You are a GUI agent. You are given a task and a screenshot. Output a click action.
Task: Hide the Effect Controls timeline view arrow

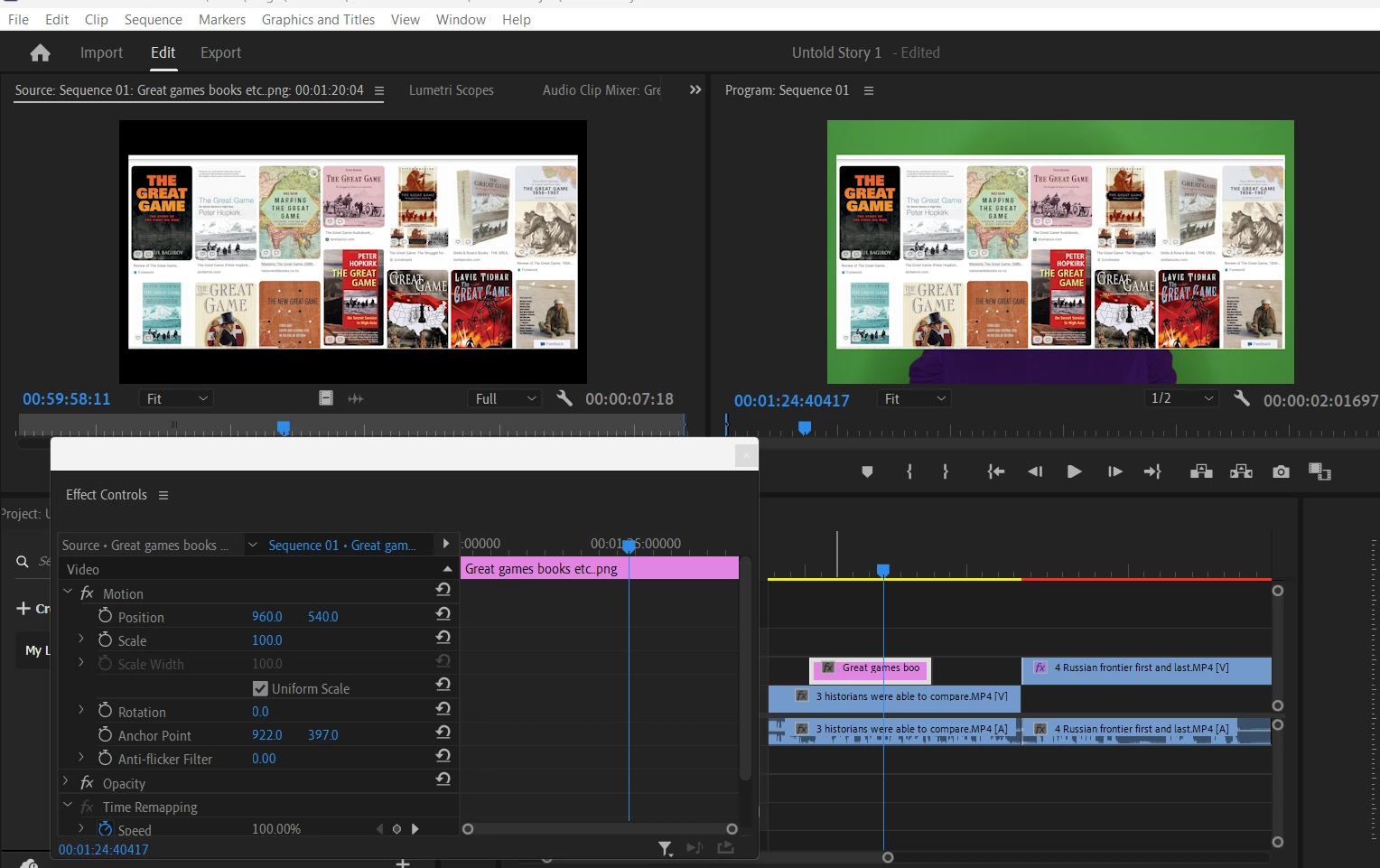(x=445, y=544)
